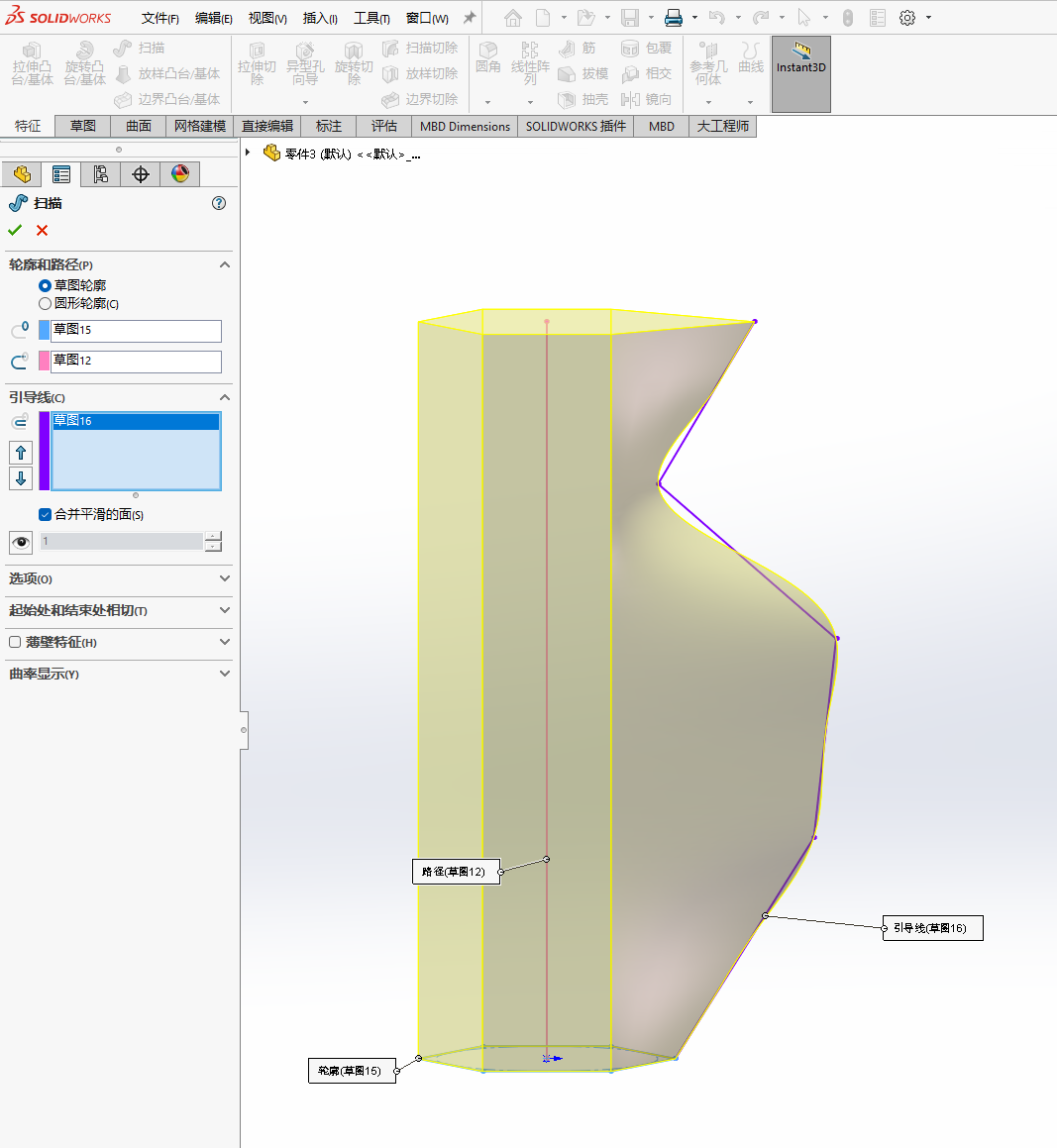1057x1148 pixels.
Task: Click the 草图15 profile selection box
Action: coord(136,330)
